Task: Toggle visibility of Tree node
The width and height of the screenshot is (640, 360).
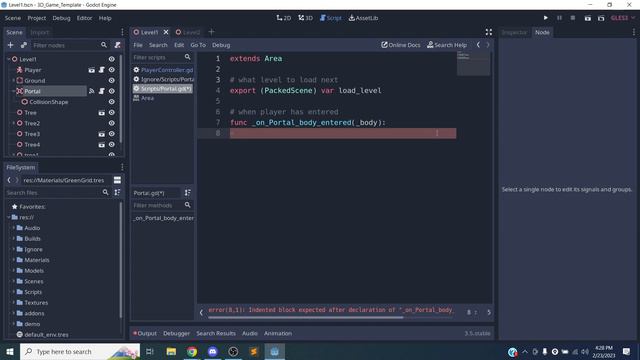Action: pyautogui.click(x=111, y=113)
